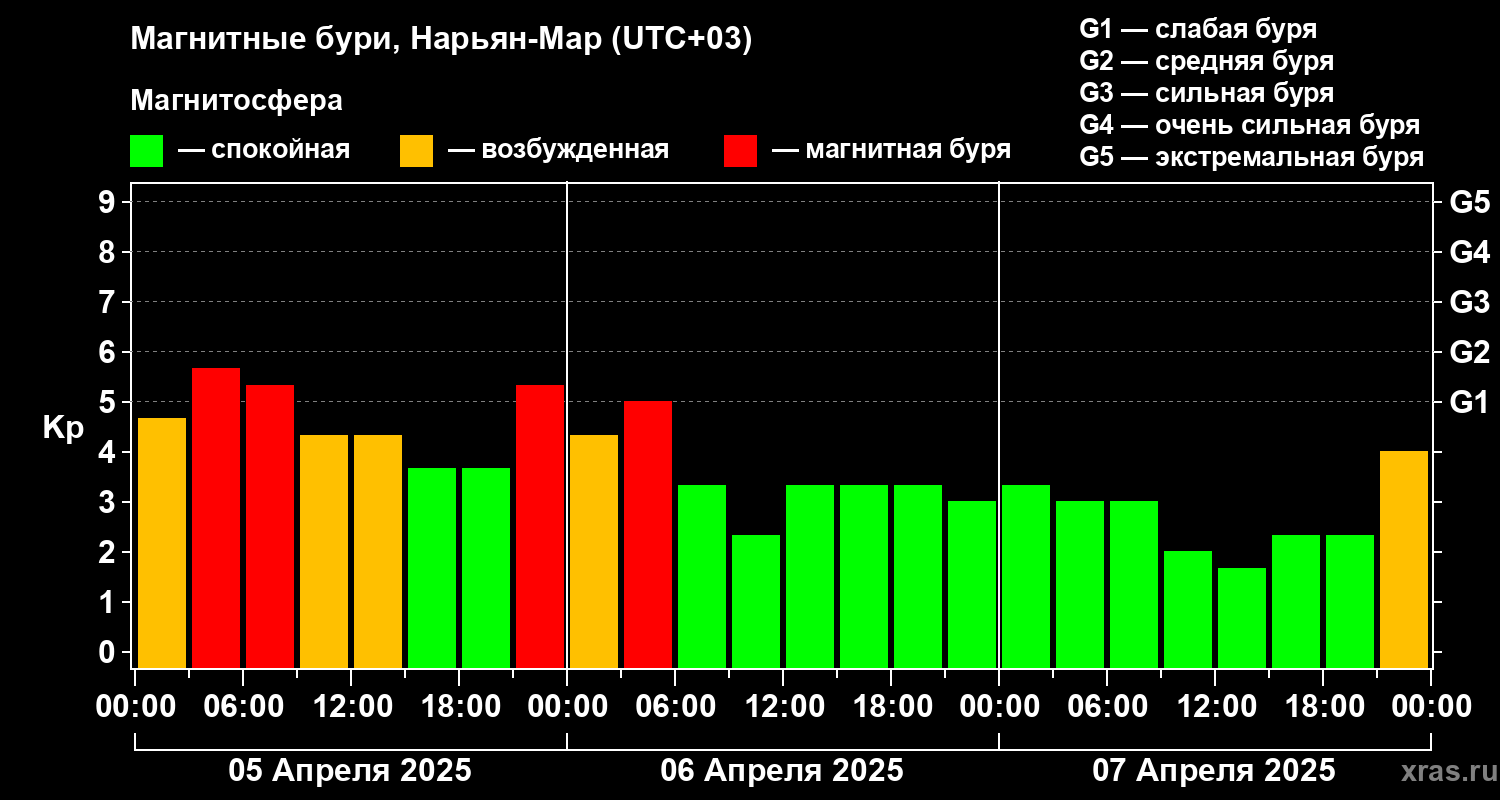This screenshot has height=800, width=1500.
Task: Select the yellow 12:00–15:00 bar on 05 Апреля
Action: pyautogui.click(x=378, y=551)
